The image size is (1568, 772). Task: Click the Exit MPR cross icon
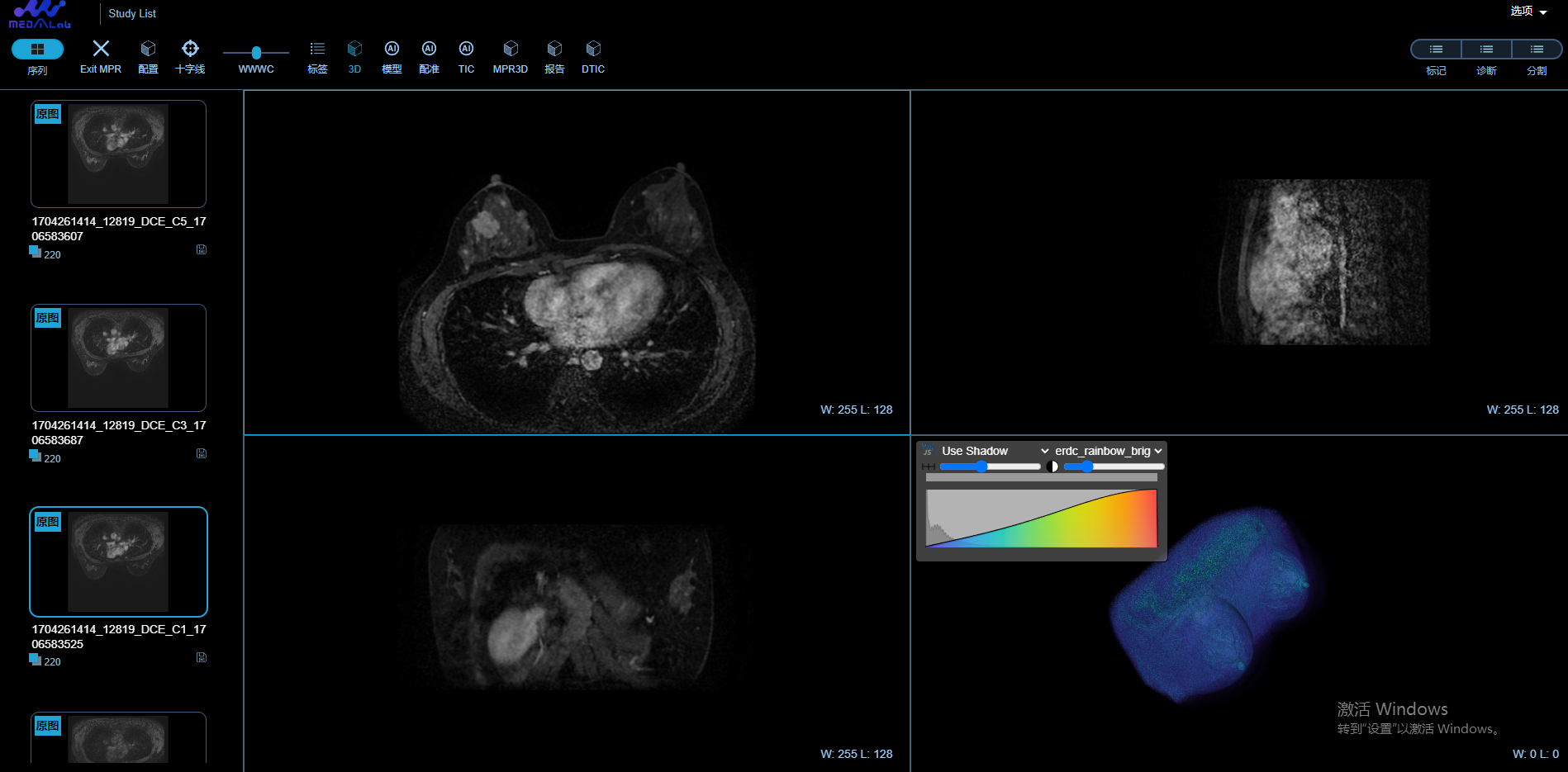101,49
